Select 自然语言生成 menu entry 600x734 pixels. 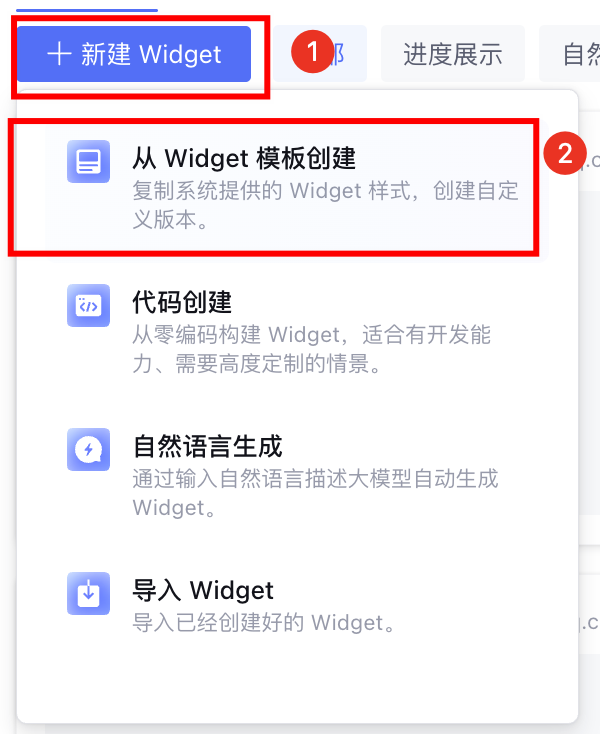pos(296,476)
